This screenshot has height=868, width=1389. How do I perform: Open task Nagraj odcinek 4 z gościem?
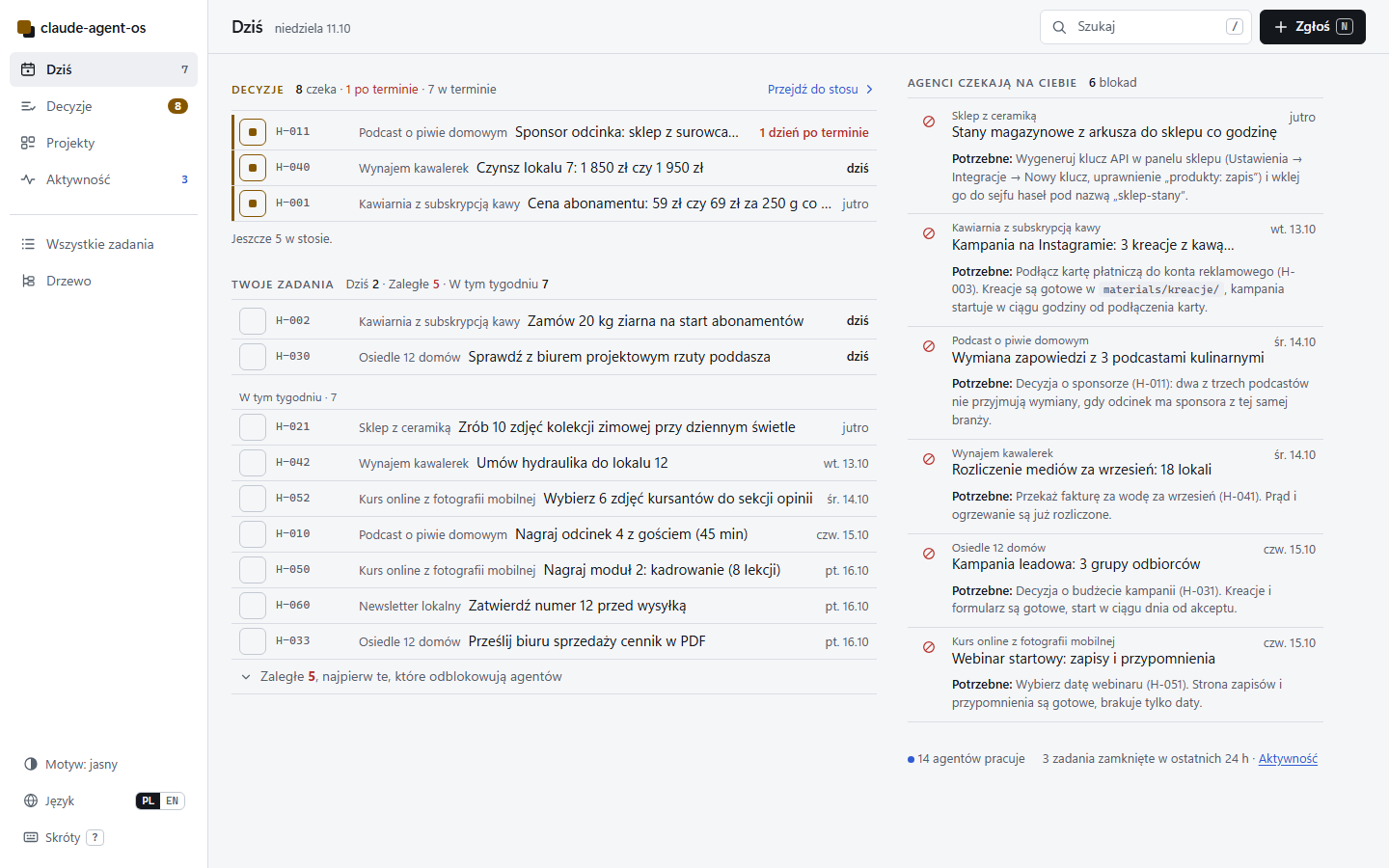tap(554, 534)
